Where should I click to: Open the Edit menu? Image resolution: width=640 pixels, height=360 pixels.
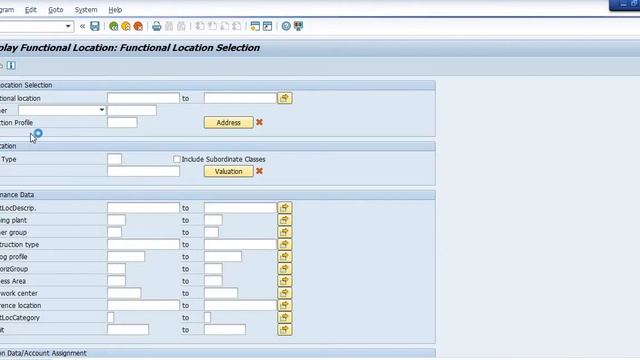pos(31,10)
